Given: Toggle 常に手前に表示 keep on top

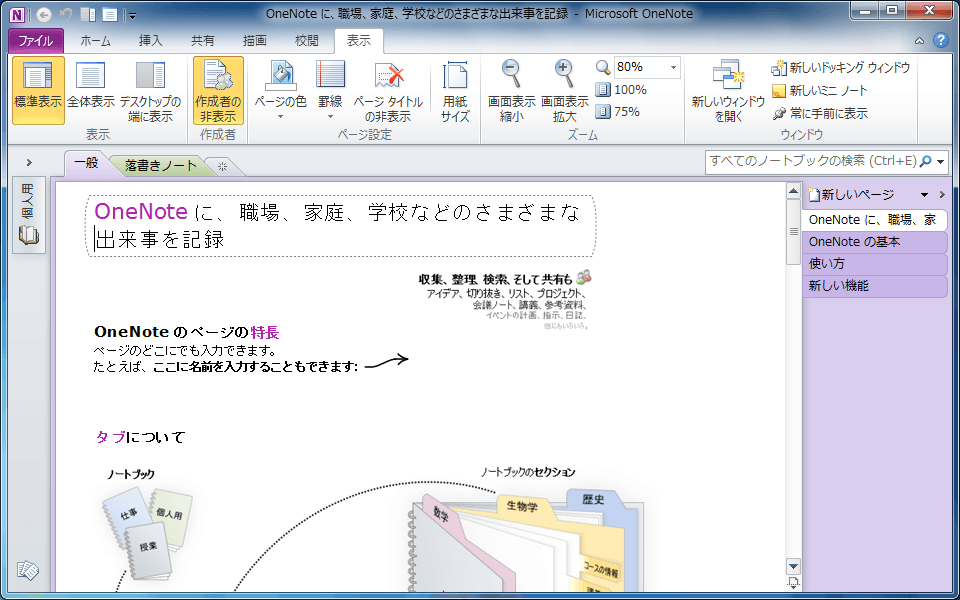Looking at the screenshot, I should (820, 113).
